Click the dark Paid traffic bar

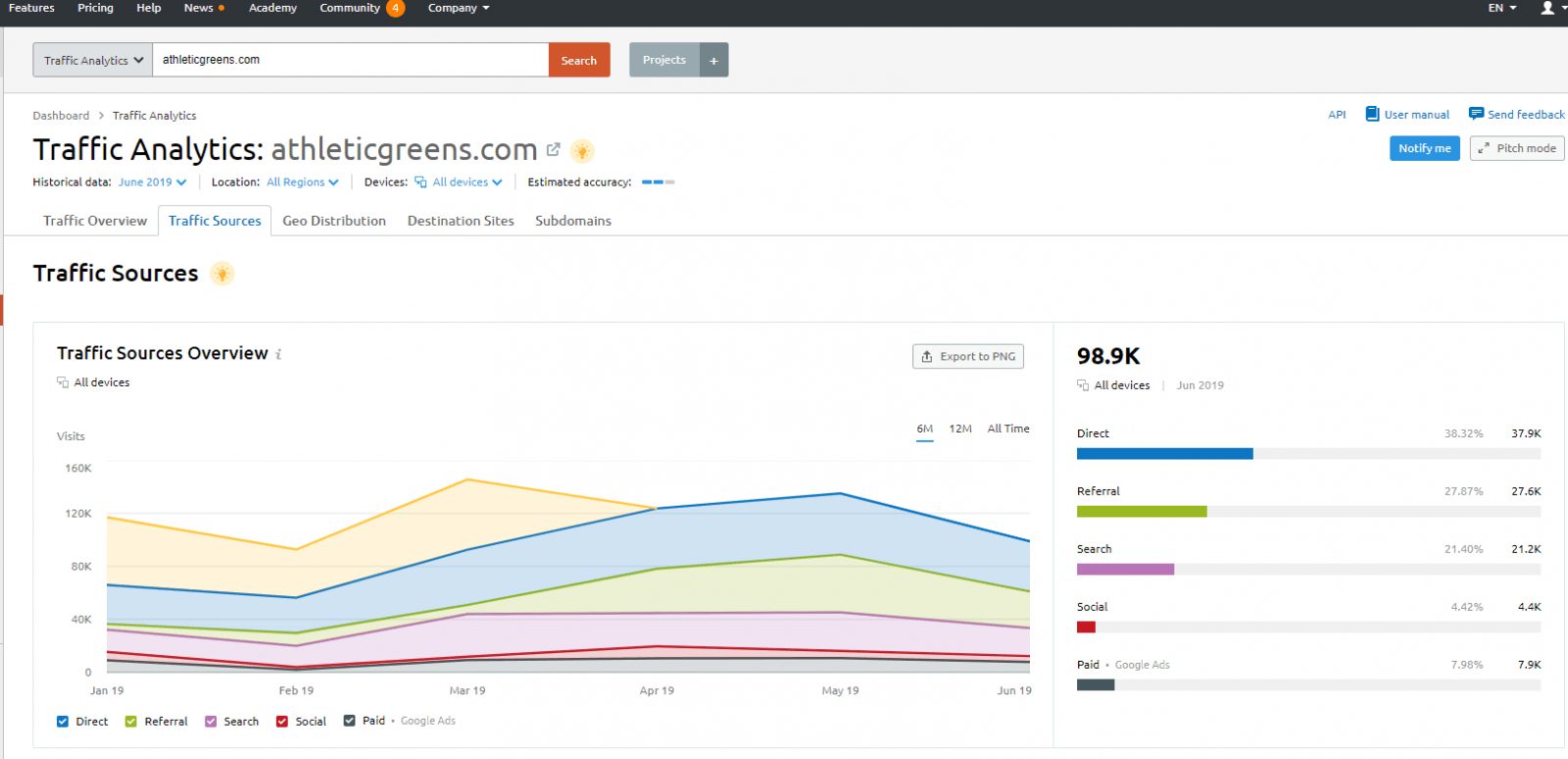[x=1096, y=685]
